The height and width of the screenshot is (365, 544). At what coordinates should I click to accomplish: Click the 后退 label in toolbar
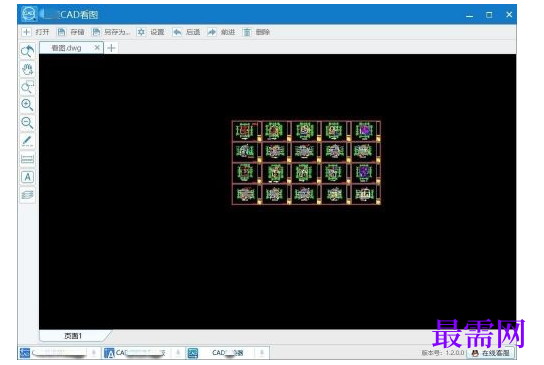(193, 32)
